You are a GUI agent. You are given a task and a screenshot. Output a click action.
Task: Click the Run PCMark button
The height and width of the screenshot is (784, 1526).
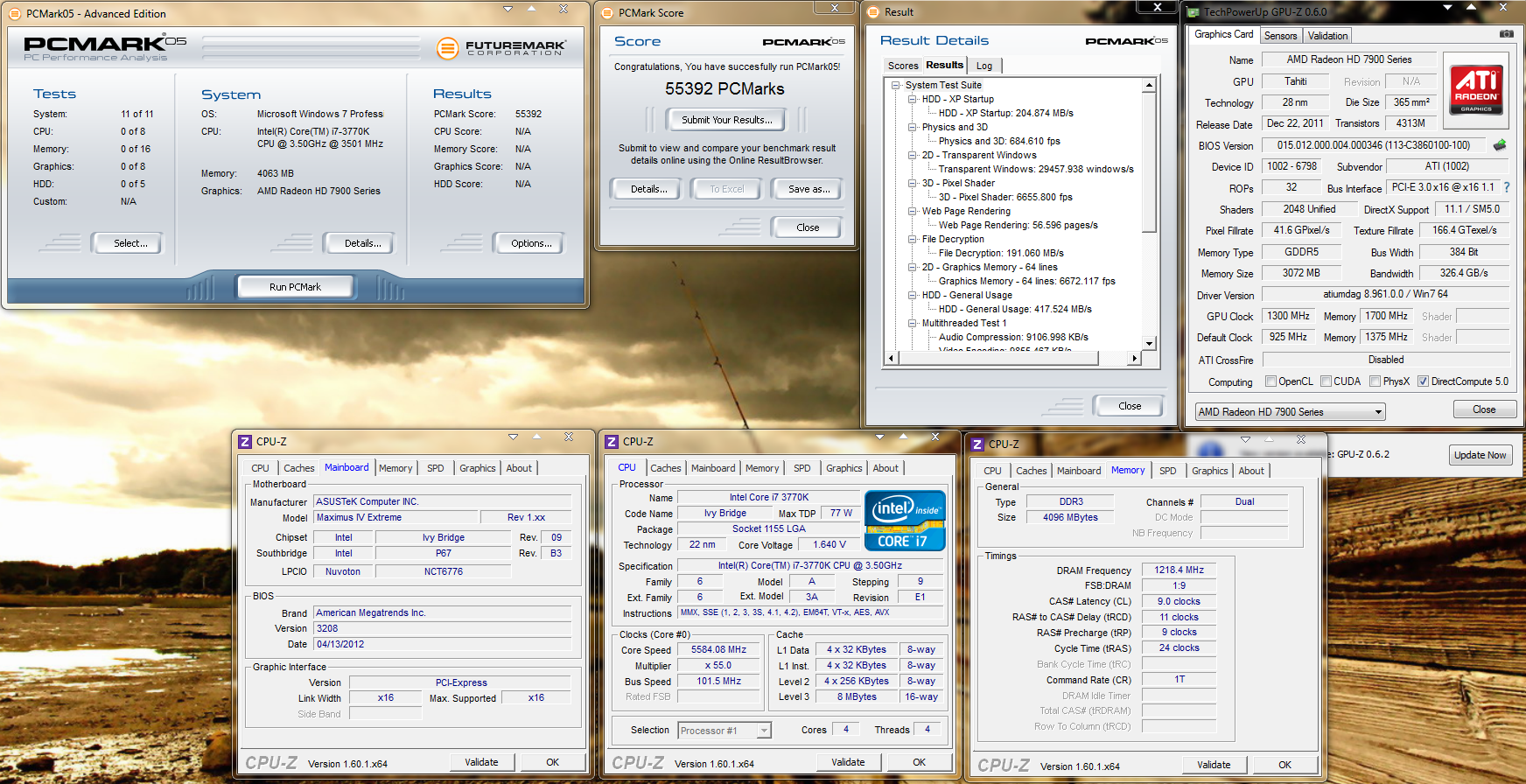click(x=295, y=287)
